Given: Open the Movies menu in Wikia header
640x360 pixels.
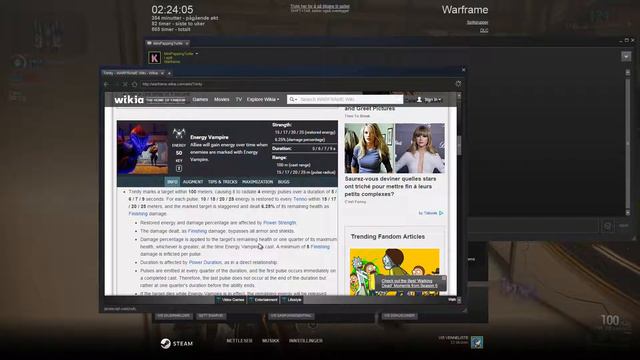Looking at the screenshot, I should [222, 99].
